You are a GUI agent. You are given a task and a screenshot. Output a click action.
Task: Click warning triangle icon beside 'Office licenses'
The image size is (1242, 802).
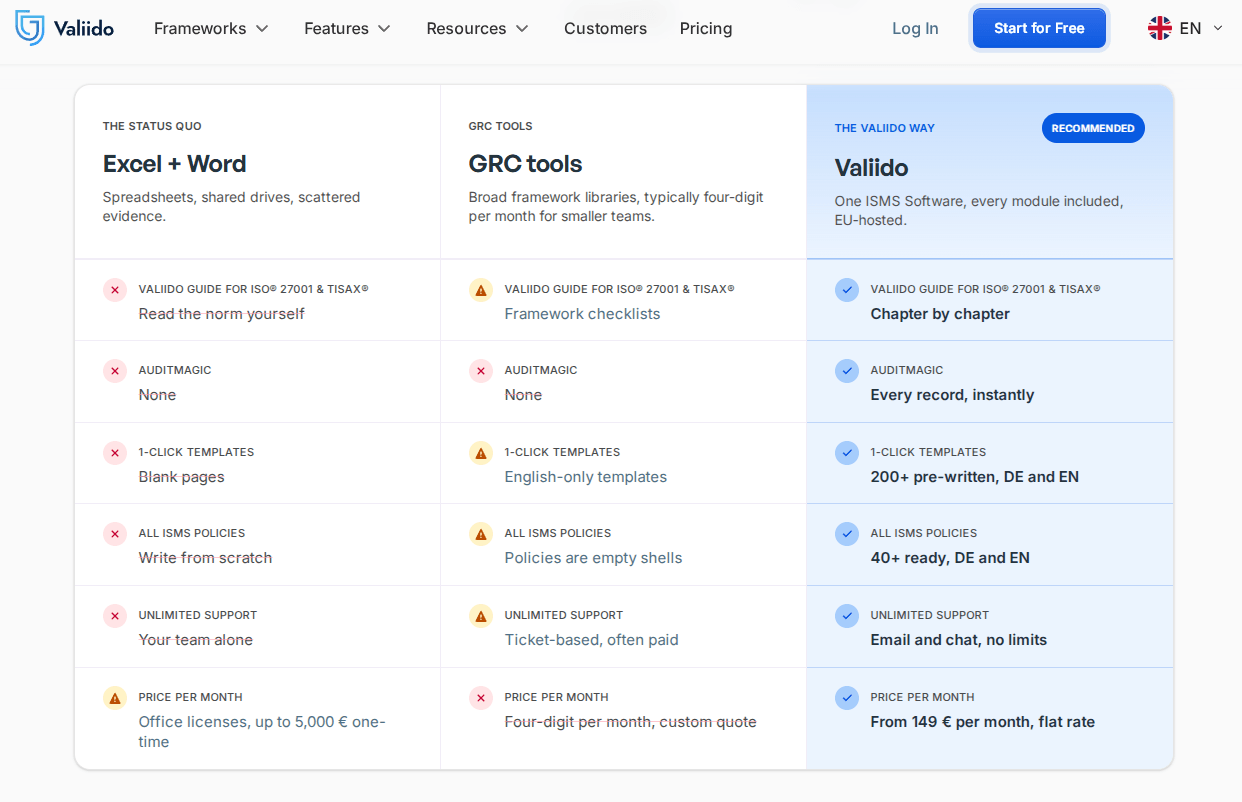click(x=115, y=698)
